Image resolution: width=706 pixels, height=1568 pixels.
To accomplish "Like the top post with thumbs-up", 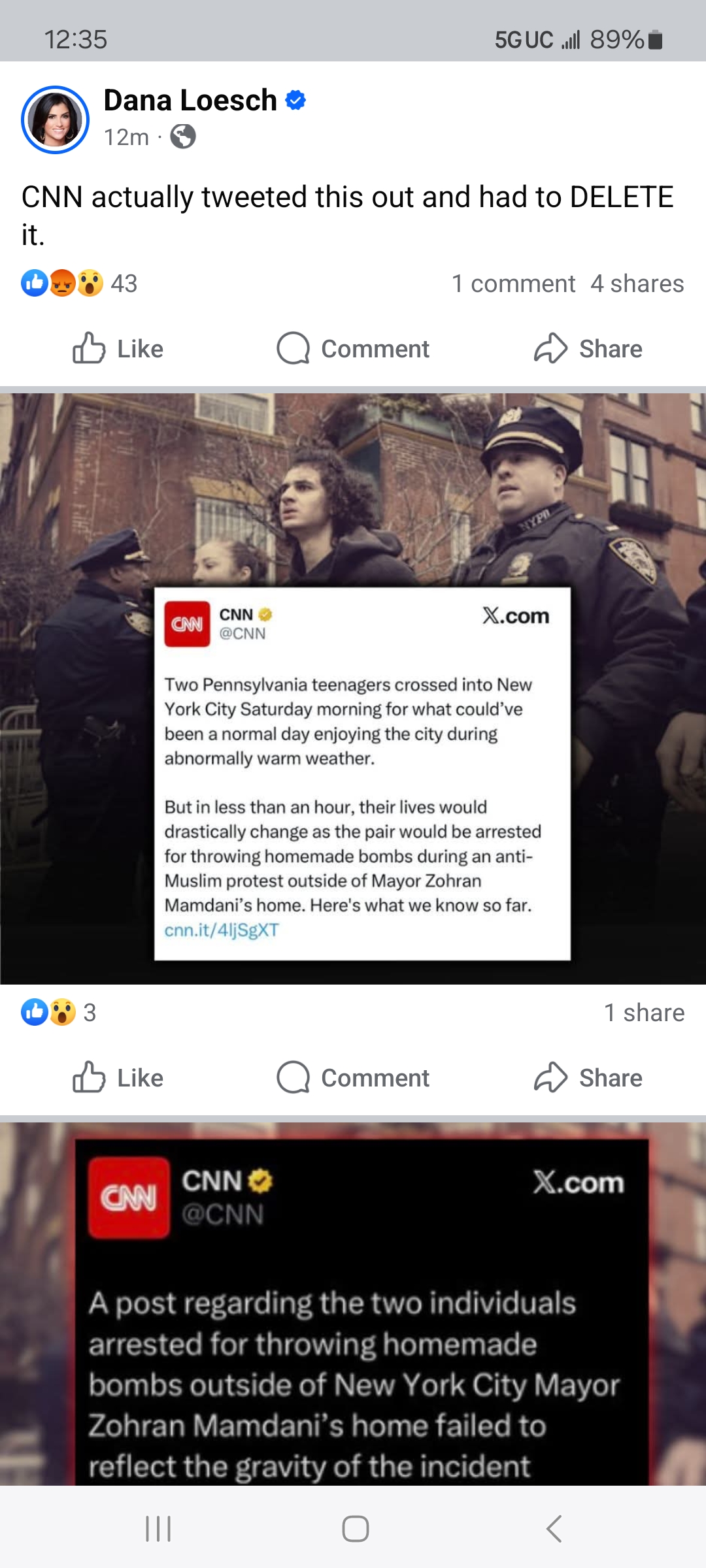I will [118, 348].
